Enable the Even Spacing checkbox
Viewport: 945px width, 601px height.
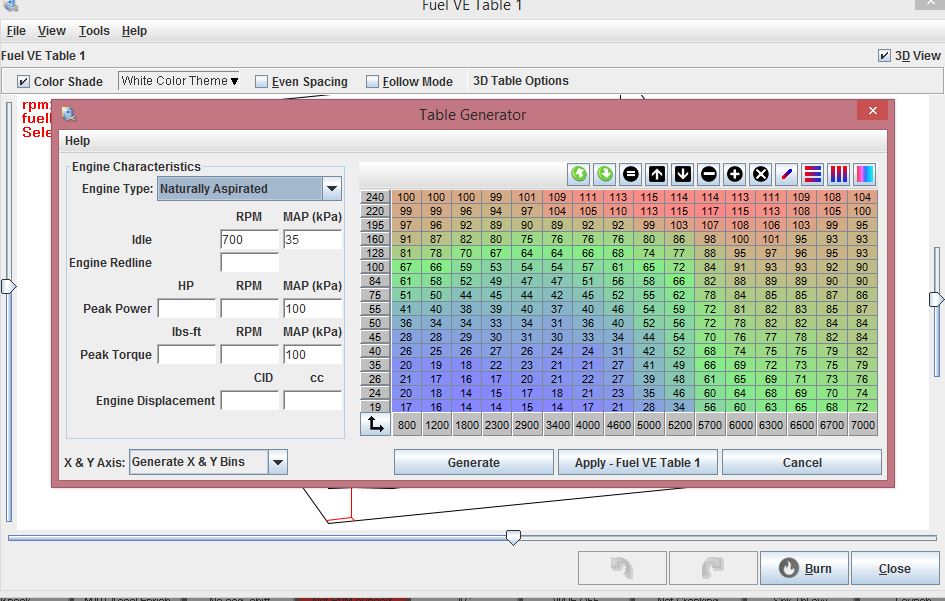pyautogui.click(x=262, y=82)
